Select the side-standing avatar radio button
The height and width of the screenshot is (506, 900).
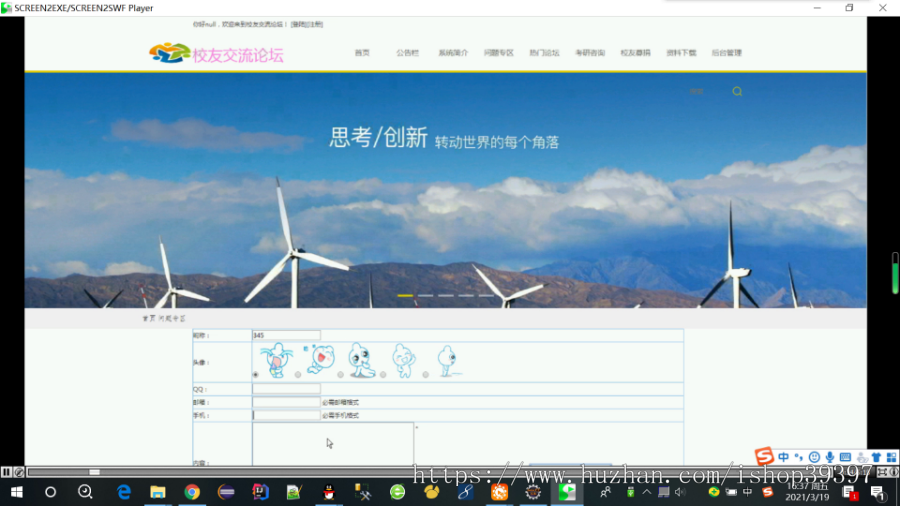(425, 375)
